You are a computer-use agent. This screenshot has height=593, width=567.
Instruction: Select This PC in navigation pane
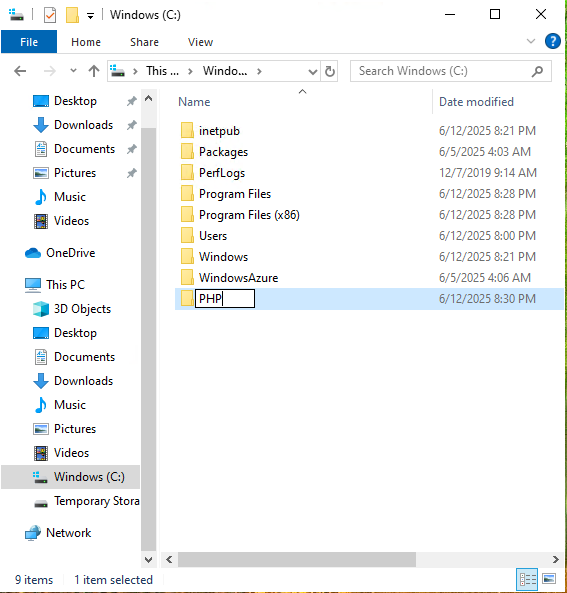(65, 284)
